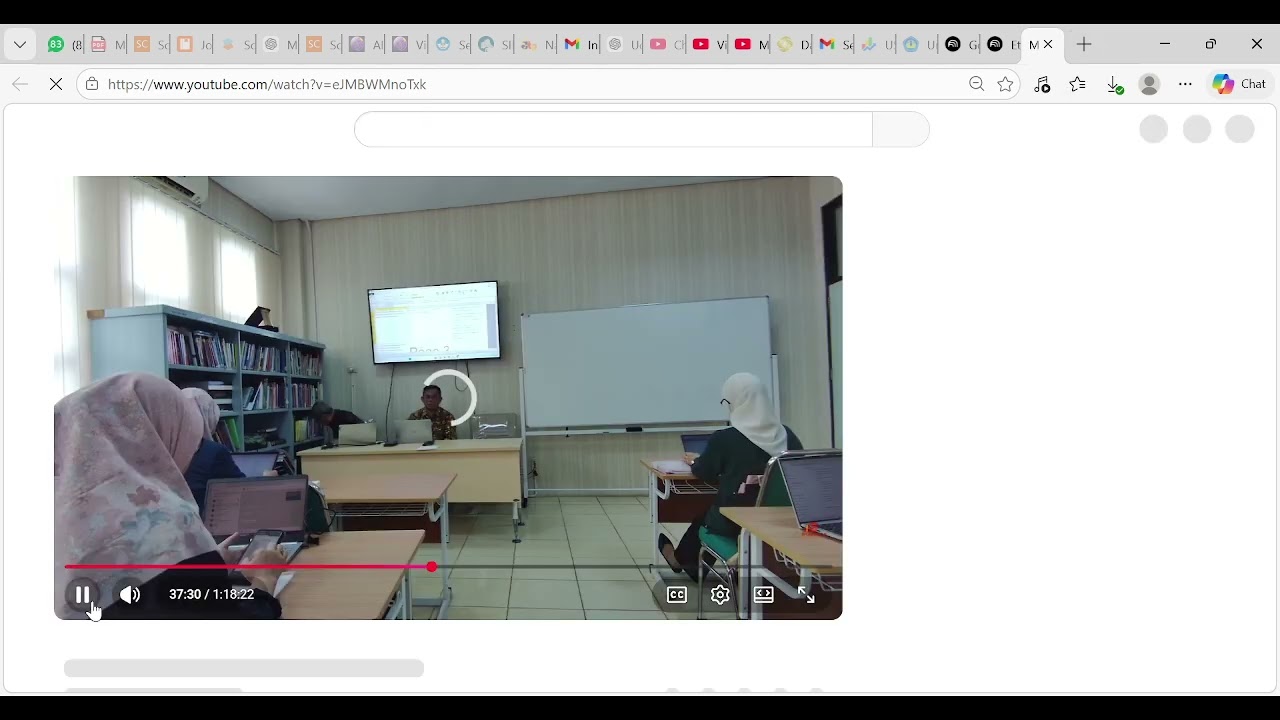Viewport: 1280px width, 720px height.
Task: Open Copilot Chat
Action: [x=1240, y=84]
